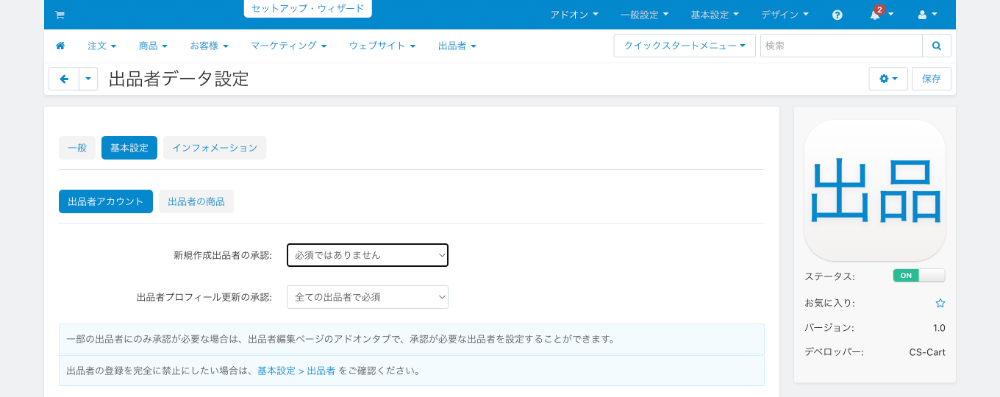Click the セットアップ・ウィザード button

point(307,9)
